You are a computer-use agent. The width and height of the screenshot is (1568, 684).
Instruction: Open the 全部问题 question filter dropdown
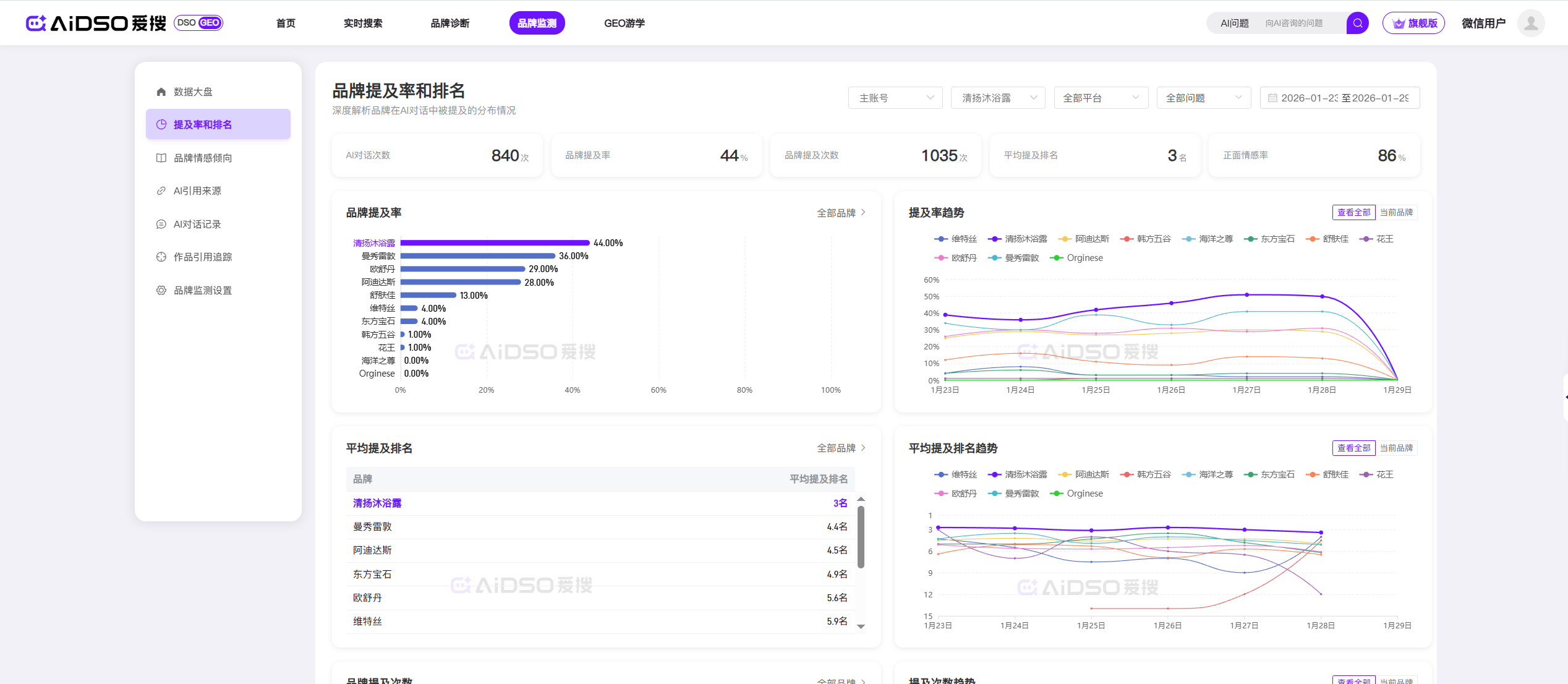tap(1203, 98)
